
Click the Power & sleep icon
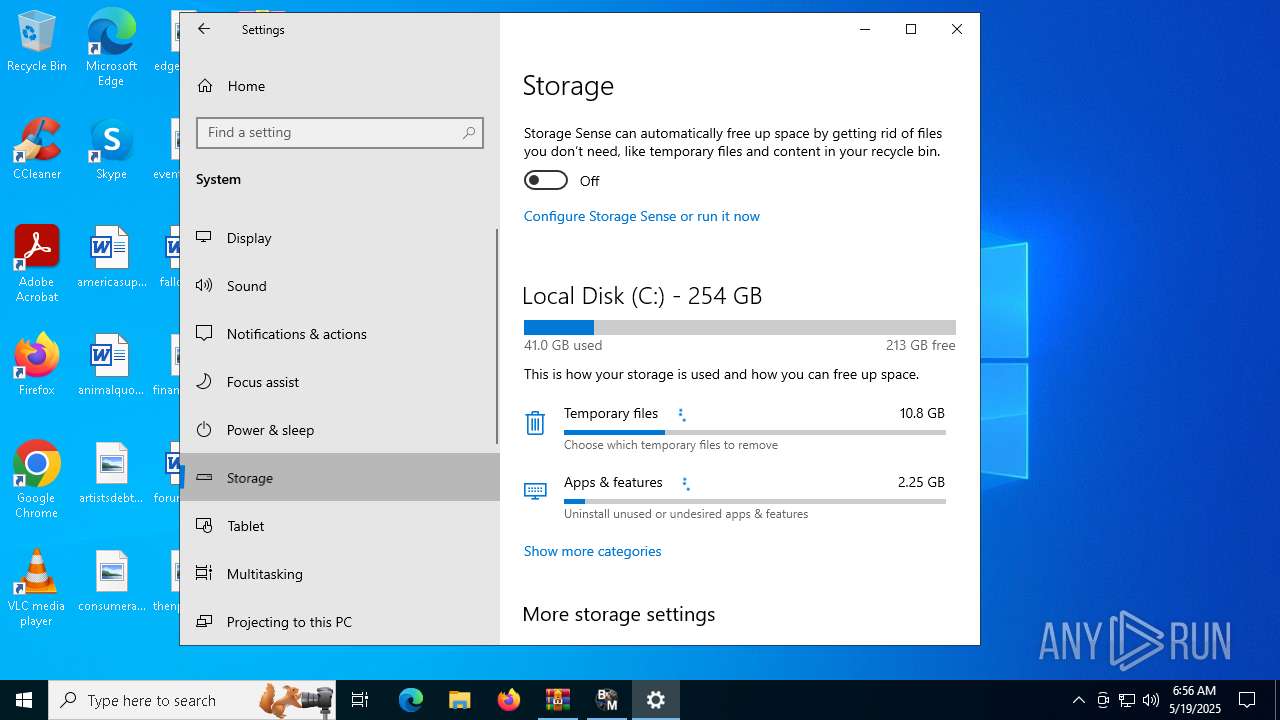(x=204, y=429)
